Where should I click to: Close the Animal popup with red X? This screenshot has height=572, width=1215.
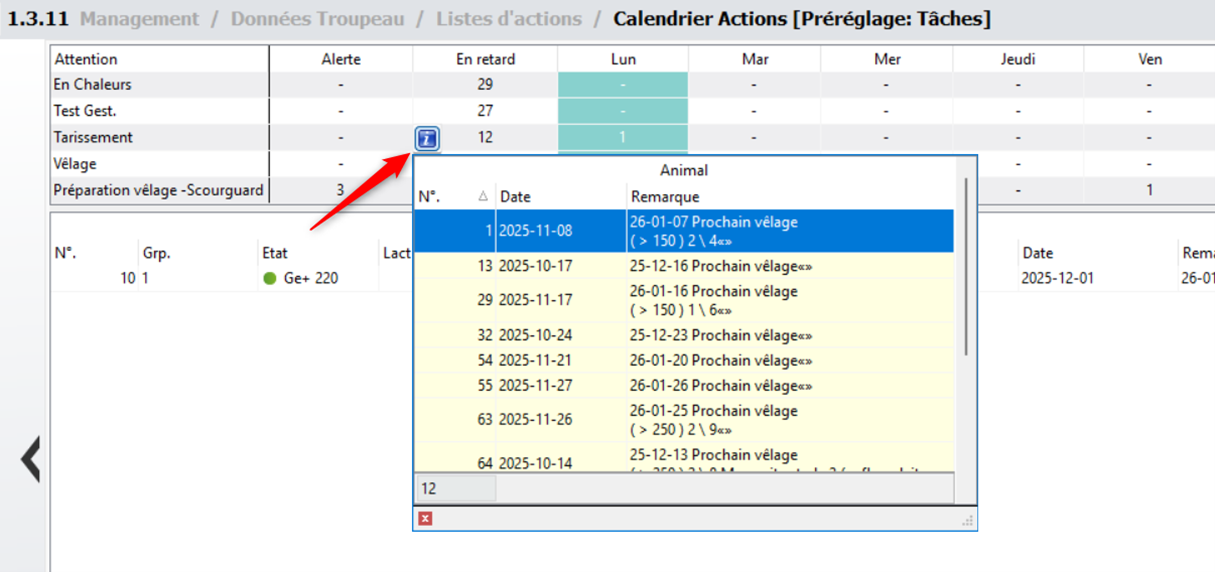click(426, 518)
